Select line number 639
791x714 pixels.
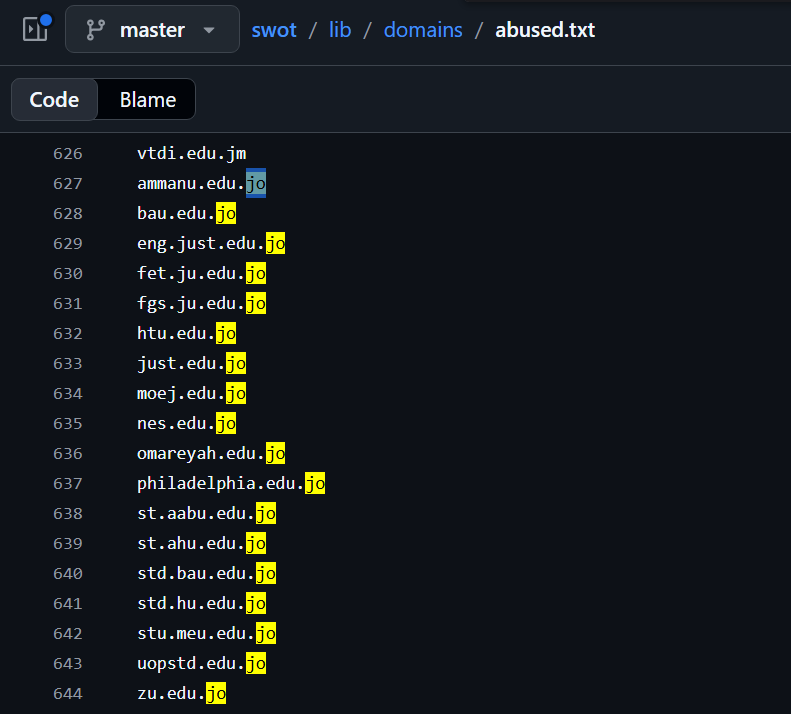(68, 543)
